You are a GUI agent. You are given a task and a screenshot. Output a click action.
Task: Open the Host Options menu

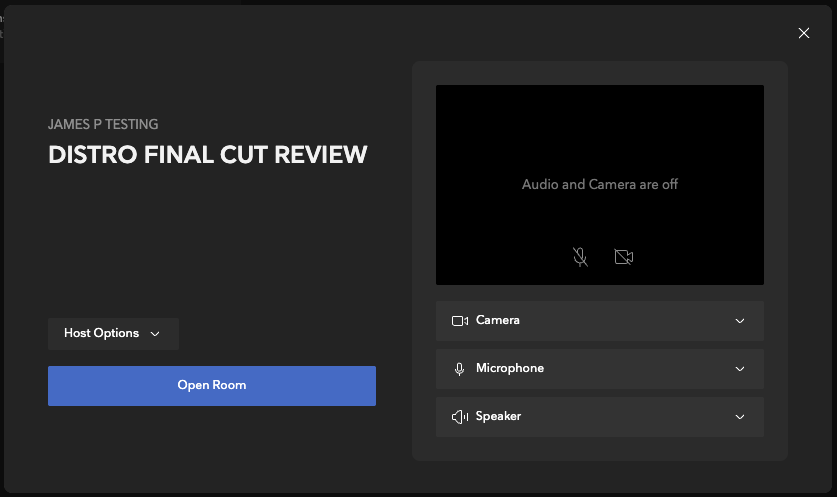coord(113,334)
